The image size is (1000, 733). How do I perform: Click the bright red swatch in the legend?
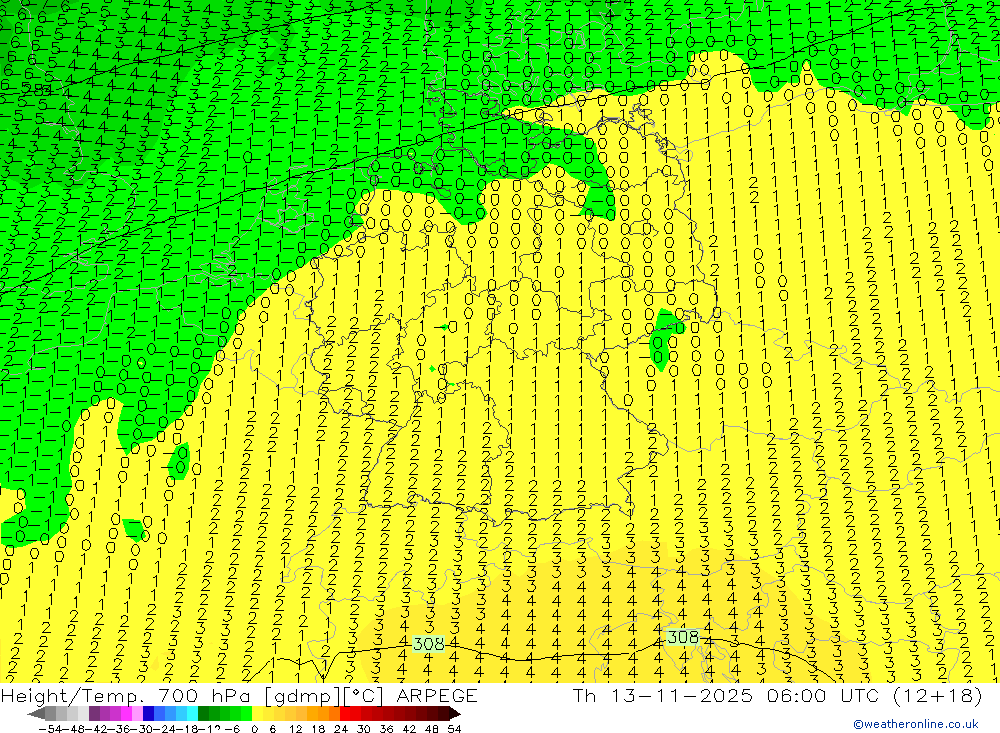pyautogui.click(x=345, y=714)
